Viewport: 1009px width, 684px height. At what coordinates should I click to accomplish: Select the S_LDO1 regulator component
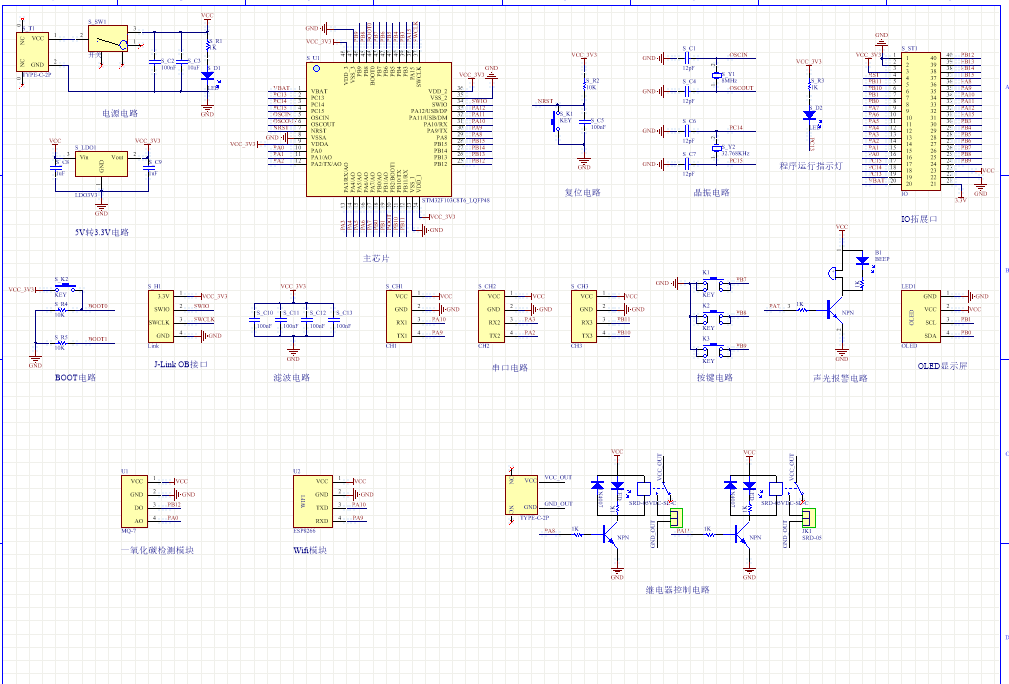pyautogui.click(x=101, y=163)
